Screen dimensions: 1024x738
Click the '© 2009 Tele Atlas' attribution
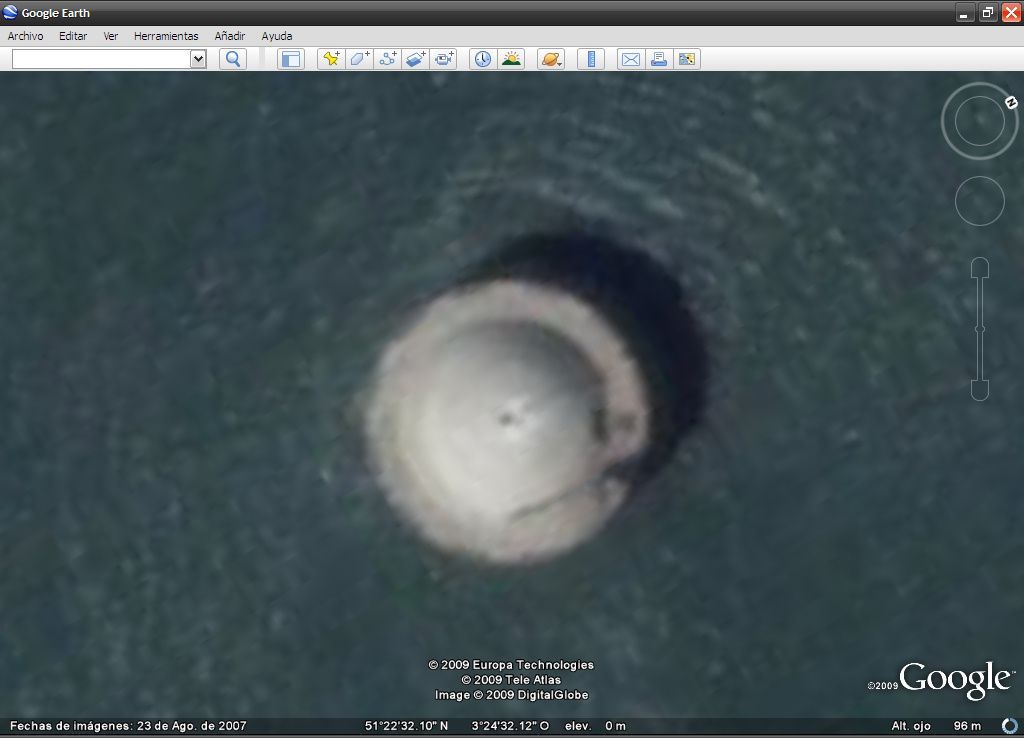tap(511, 680)
